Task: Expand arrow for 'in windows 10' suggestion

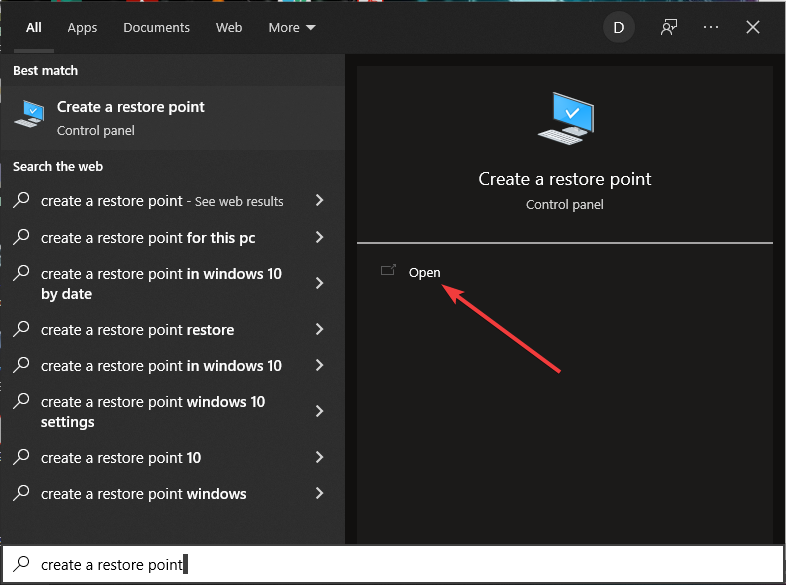Action: click(319, 365)
